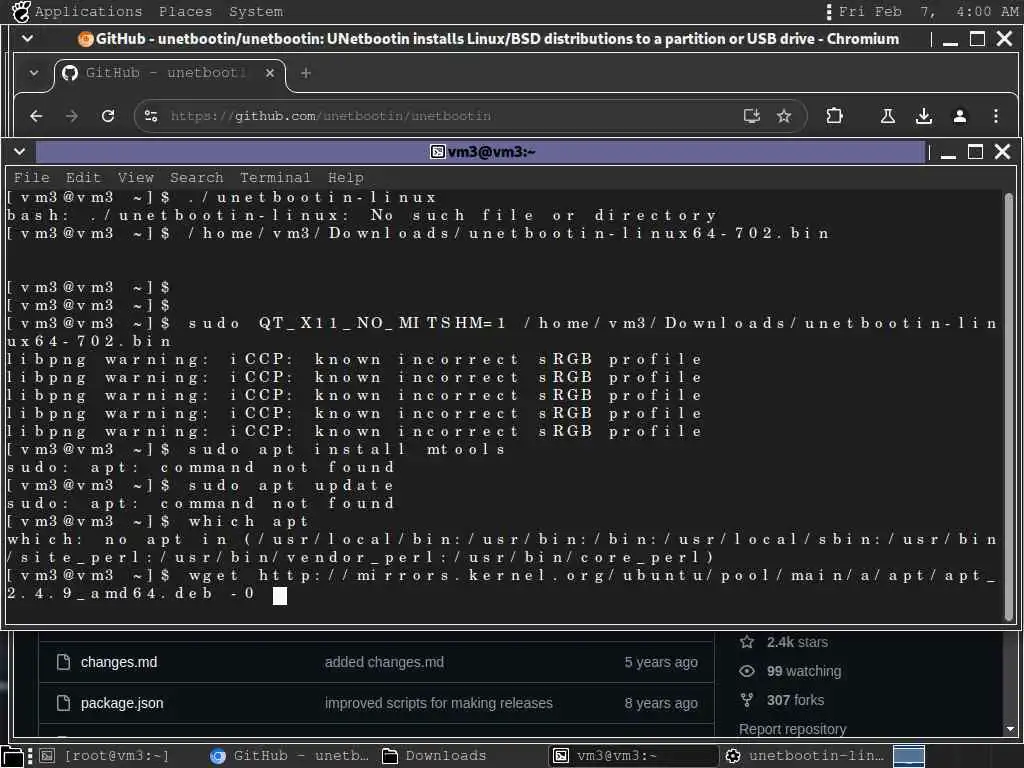View site information icon in address bar
Screen dimensions: 1024x768
click(151, 116)
